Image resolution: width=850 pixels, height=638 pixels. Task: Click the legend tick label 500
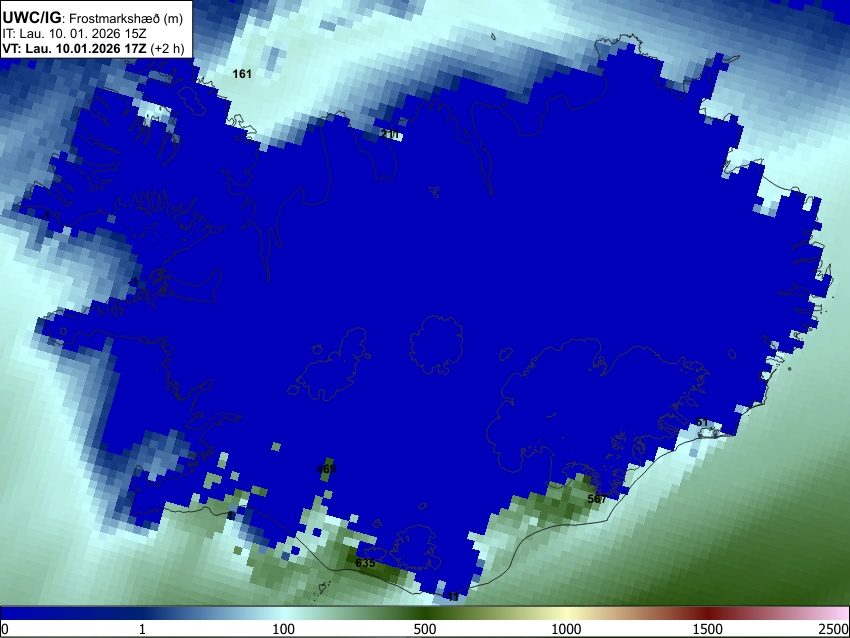(x=425, y=629)
